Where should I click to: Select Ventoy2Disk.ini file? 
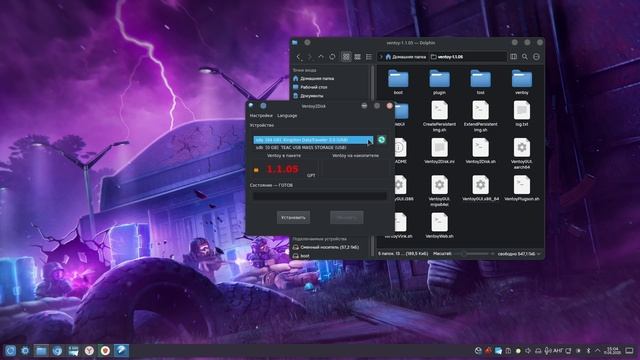[440, 151]
